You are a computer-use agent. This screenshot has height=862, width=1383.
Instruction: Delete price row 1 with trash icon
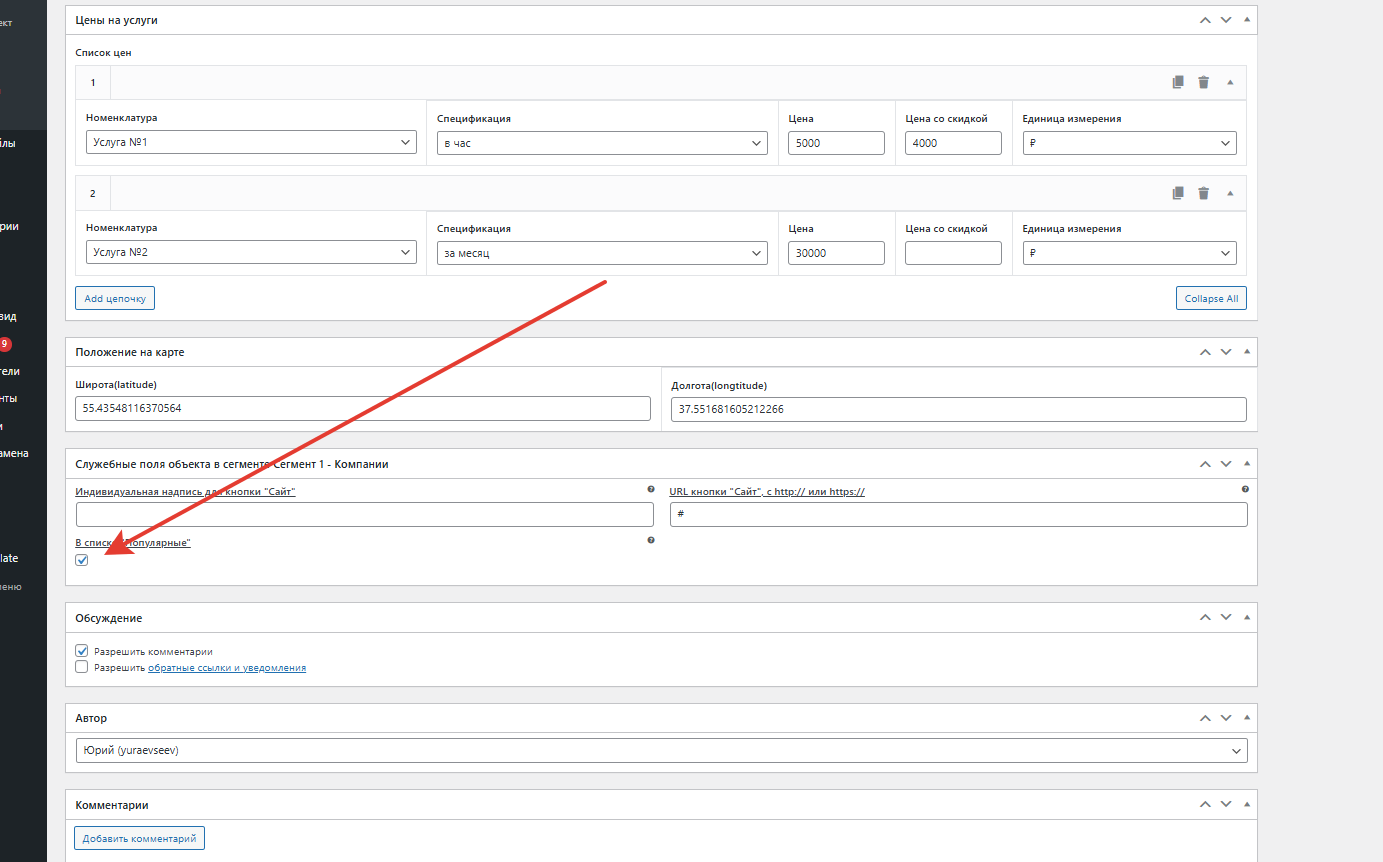(x=1203, y=83)
